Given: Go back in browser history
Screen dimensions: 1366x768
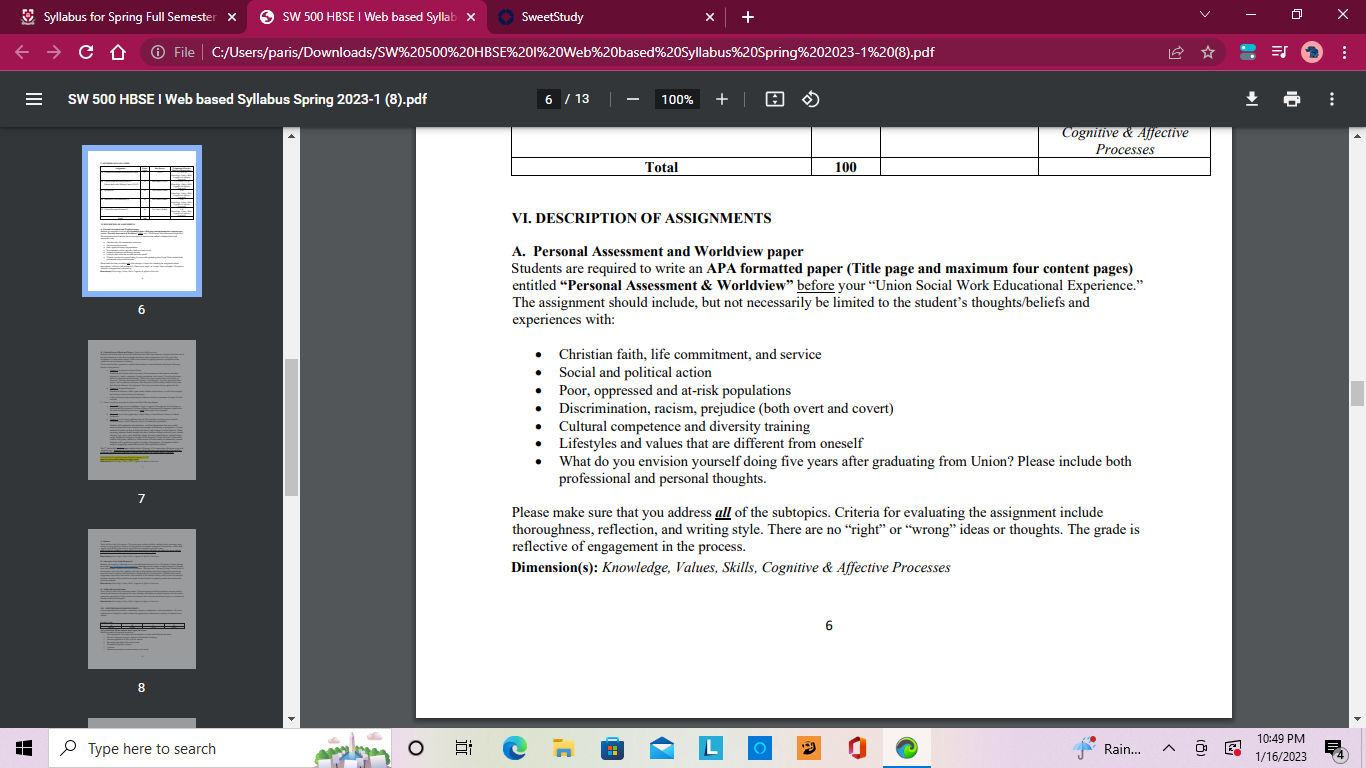Looking at the screenshot, I should tap(23, 52).
